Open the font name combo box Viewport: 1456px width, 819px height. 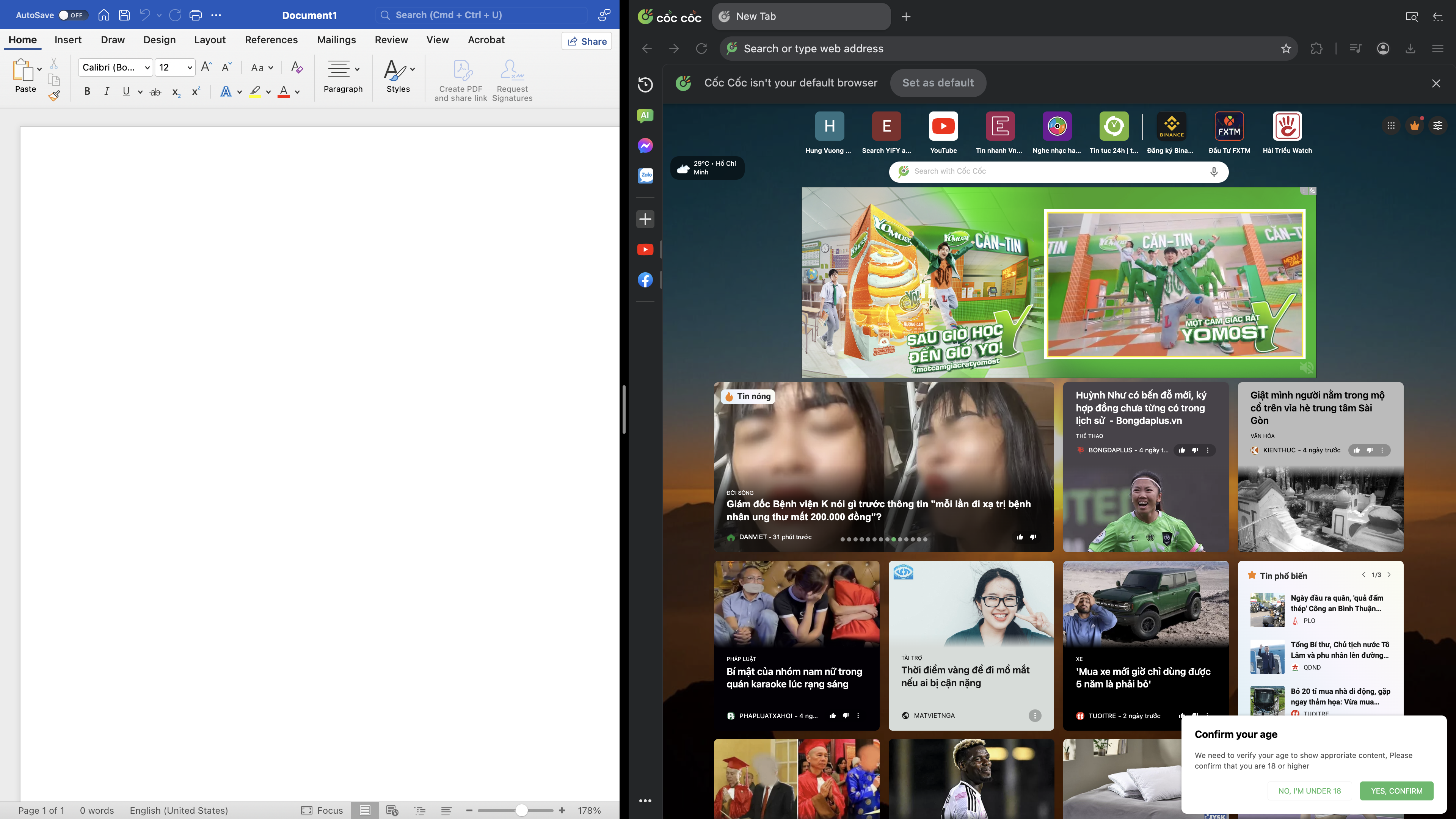pos(115,67)
